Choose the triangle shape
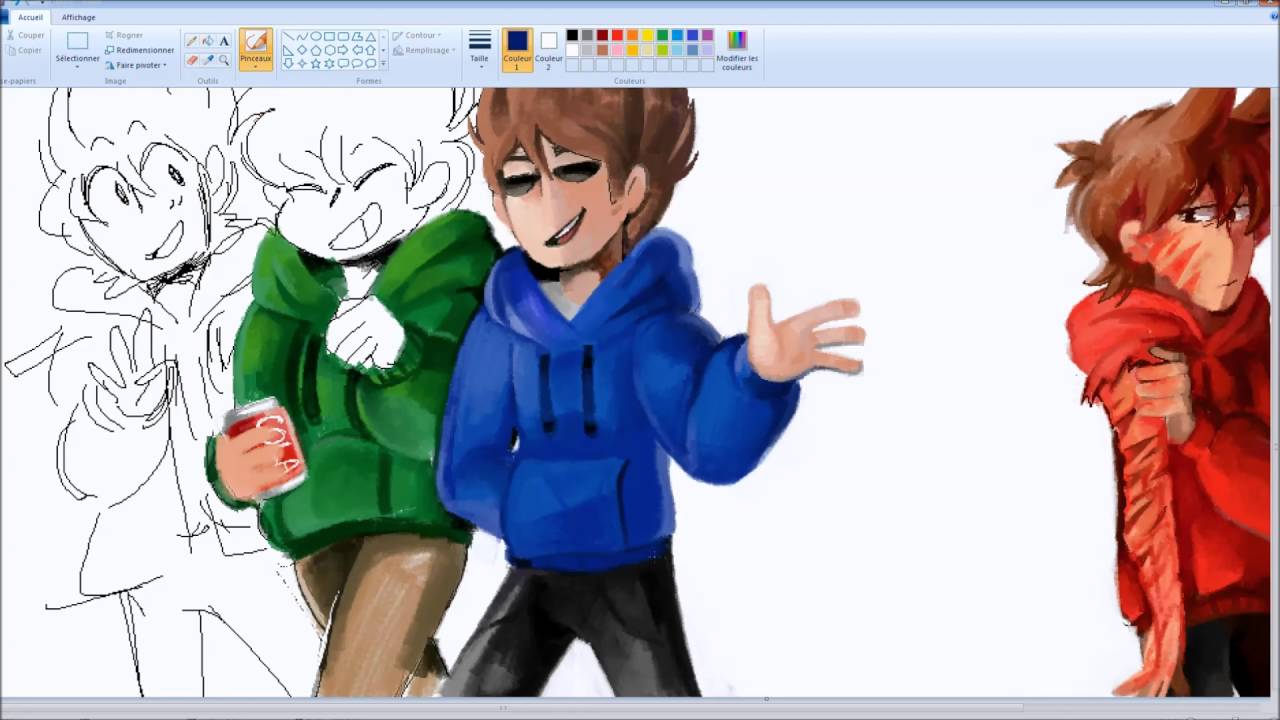This screenshot has height=720, width=1280. pyautogui.click(x=371, y=36)
